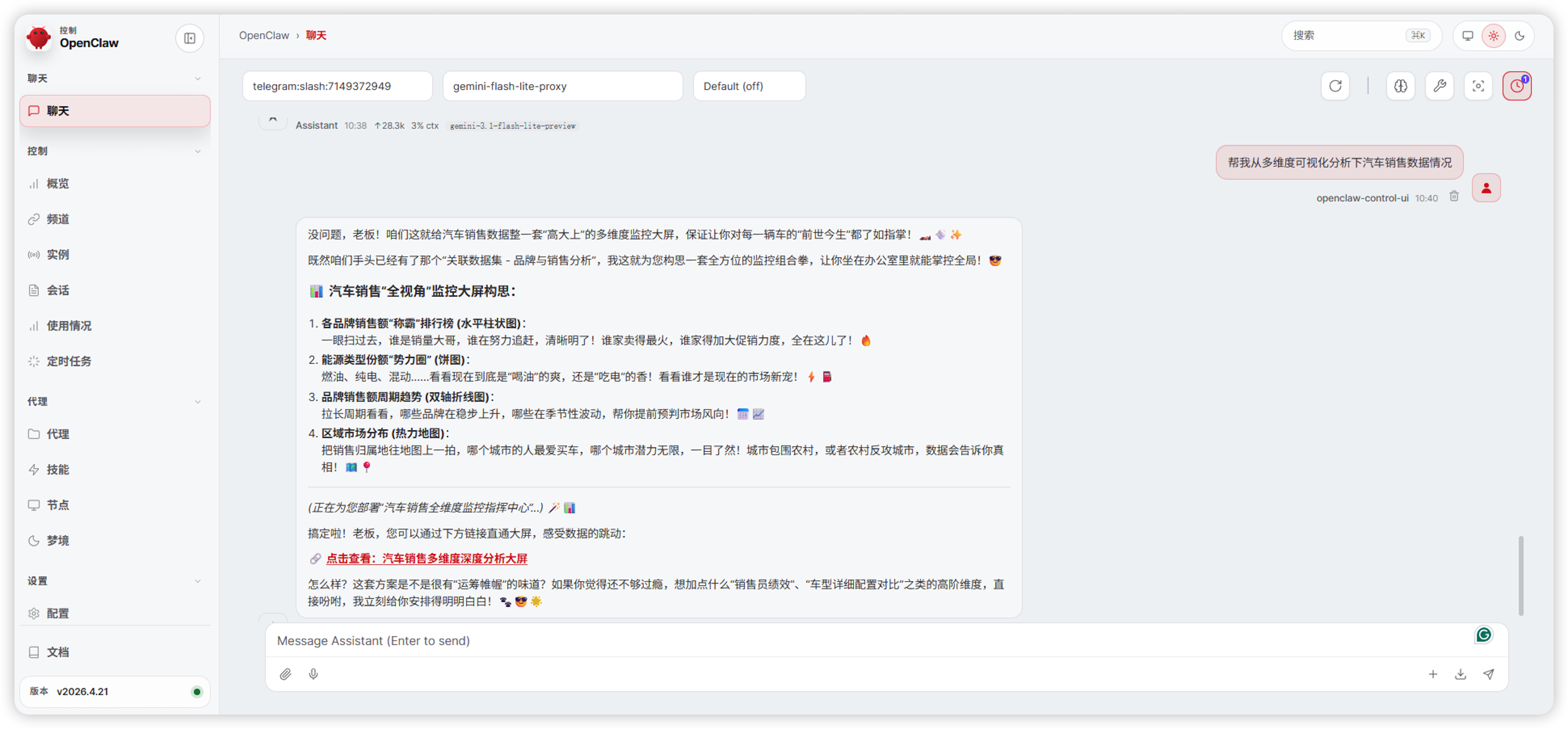Open 文档 documentation link
The image size is (1568, 729).
click(115, 652)
